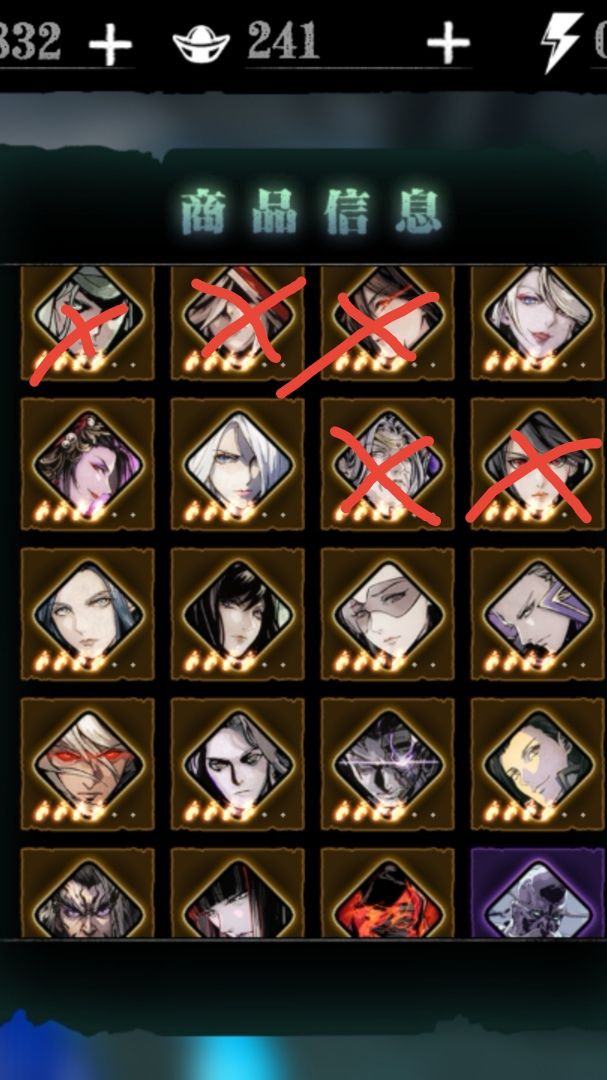Screen dimensions: 607x1080
Task: Select the wild-haired bearded old man portrait
Action: click(x=88, y=893)
